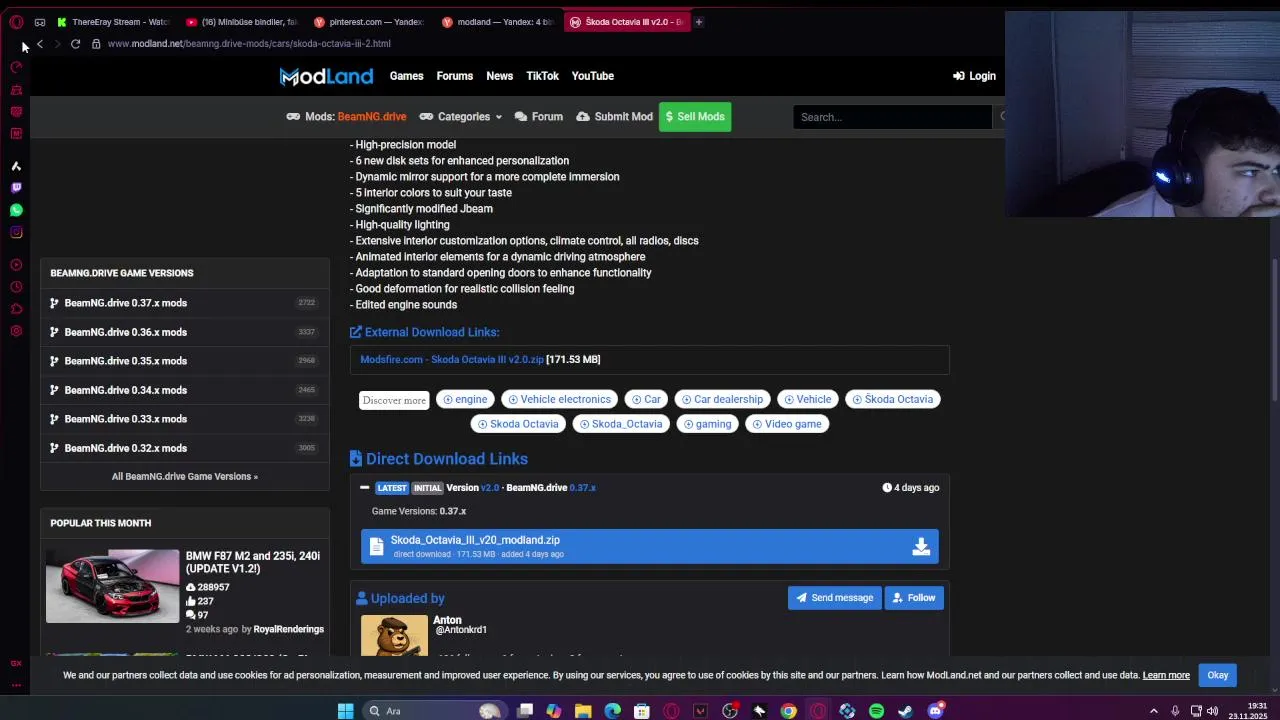Image resolution: width=1280 pixels, height=720 pixels.
Task: Open BeamNG.drive 0.37.x mods list
Action: point(185,303)
